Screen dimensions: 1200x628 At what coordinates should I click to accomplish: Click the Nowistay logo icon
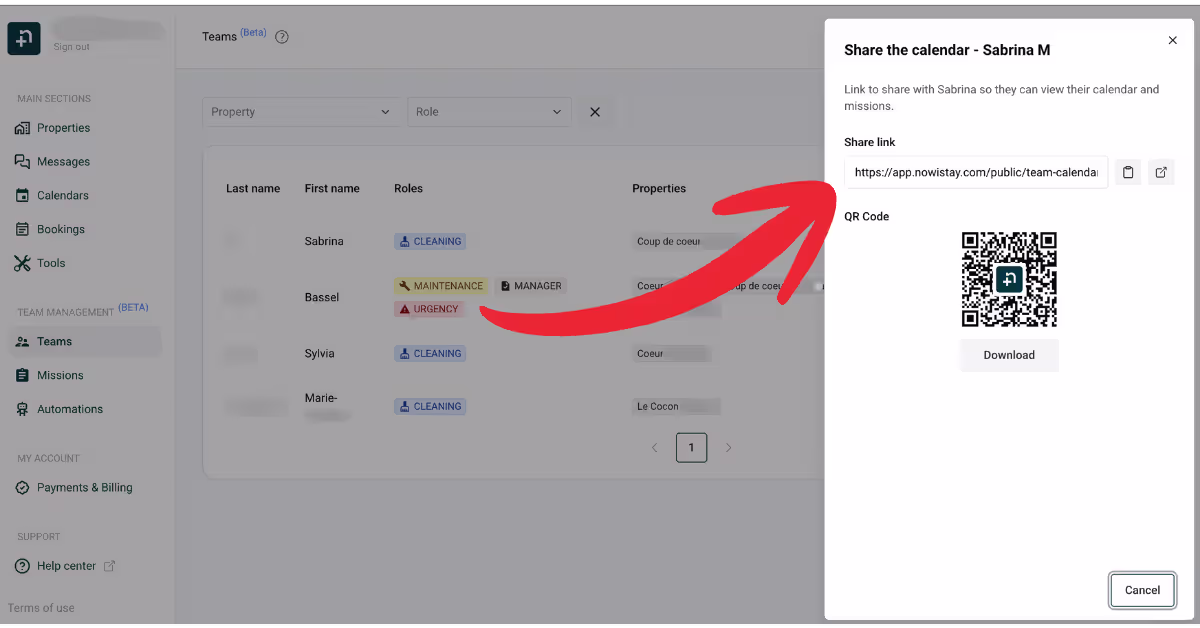coord(24,37)
